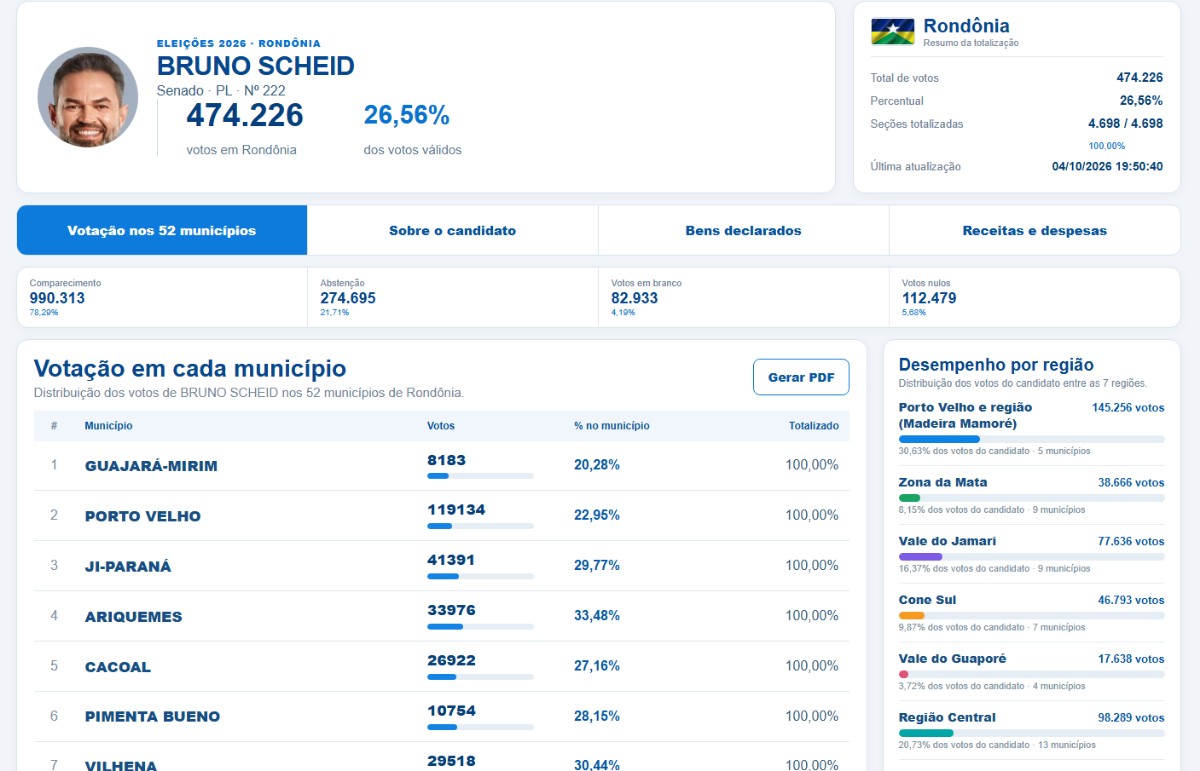Click the Município column header
The width and height of the screenshot is (1200, 771).
[x=108, y=426]
